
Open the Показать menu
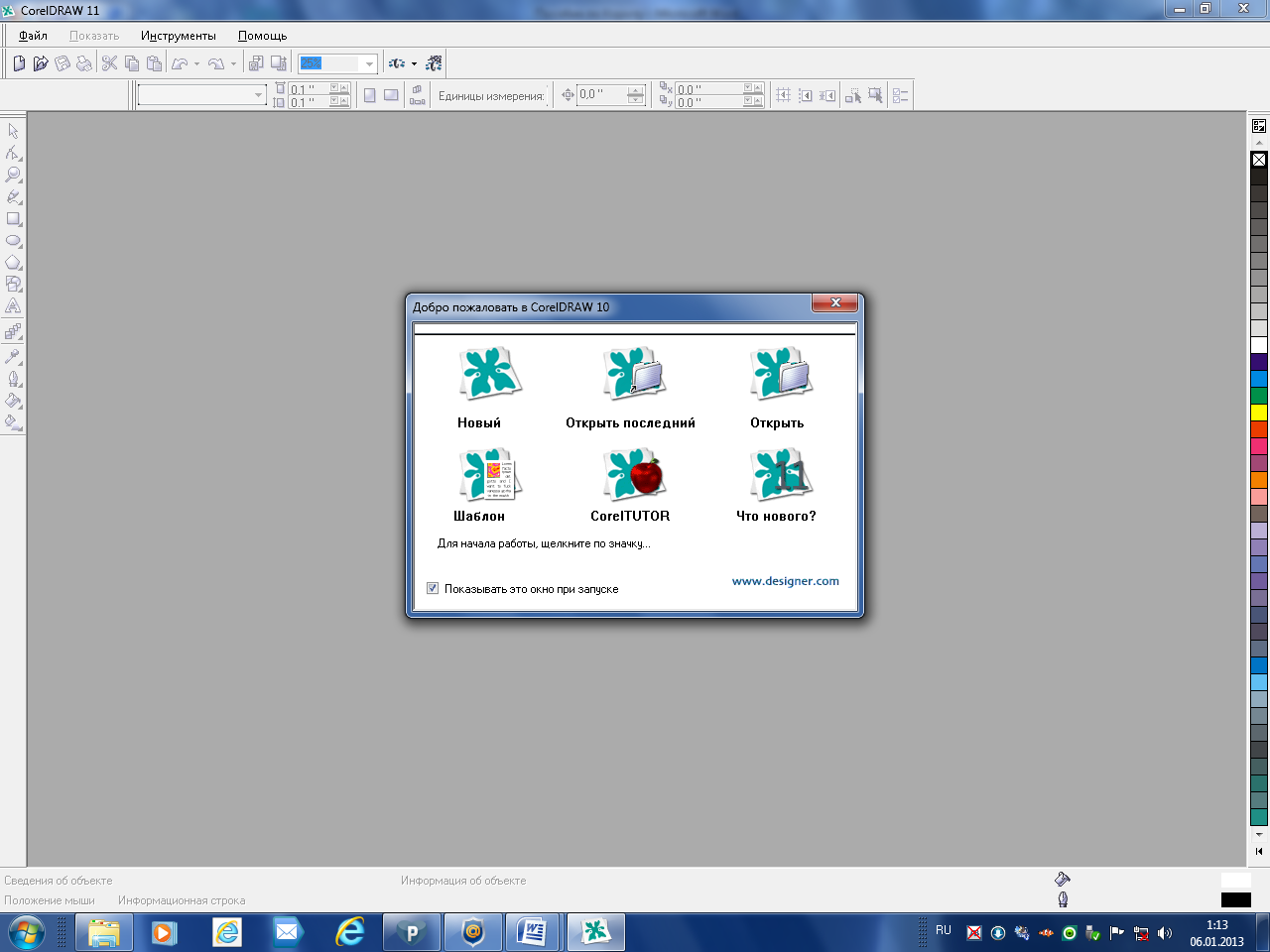point(94,36)
